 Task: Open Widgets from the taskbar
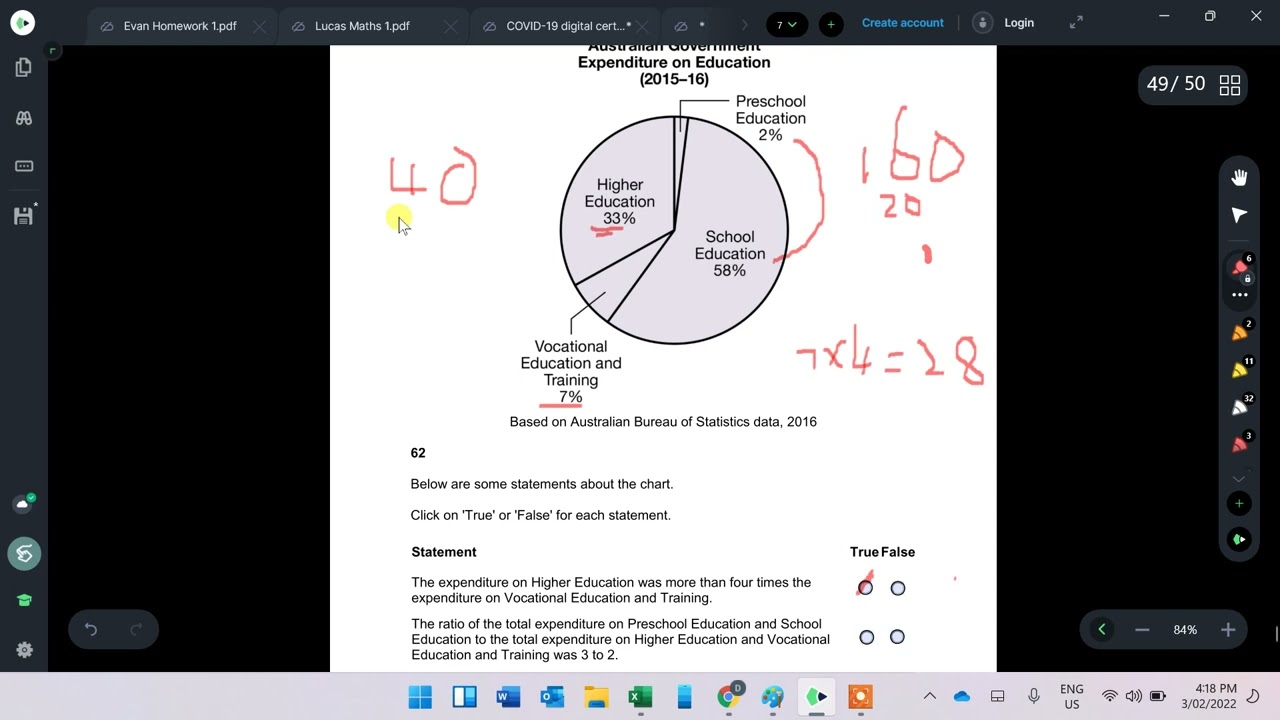pos(464,697)
